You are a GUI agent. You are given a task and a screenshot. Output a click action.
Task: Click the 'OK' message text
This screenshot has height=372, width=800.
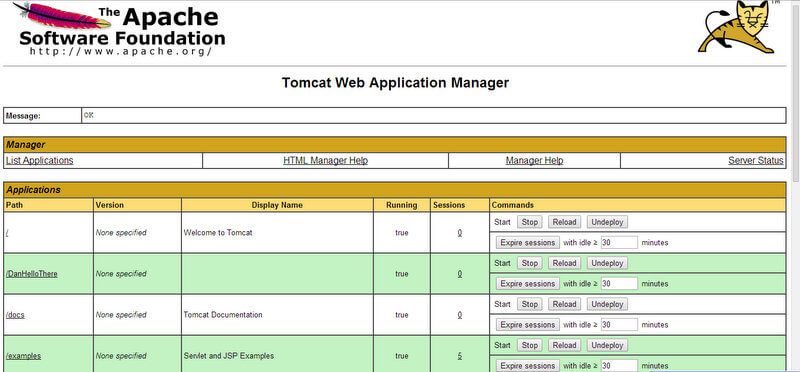pos(89,115)
